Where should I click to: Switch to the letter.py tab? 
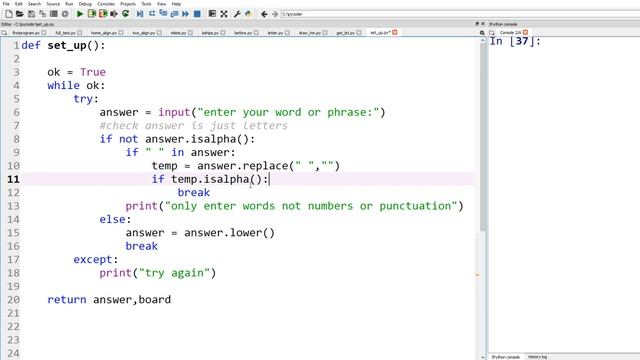(275, 33)
